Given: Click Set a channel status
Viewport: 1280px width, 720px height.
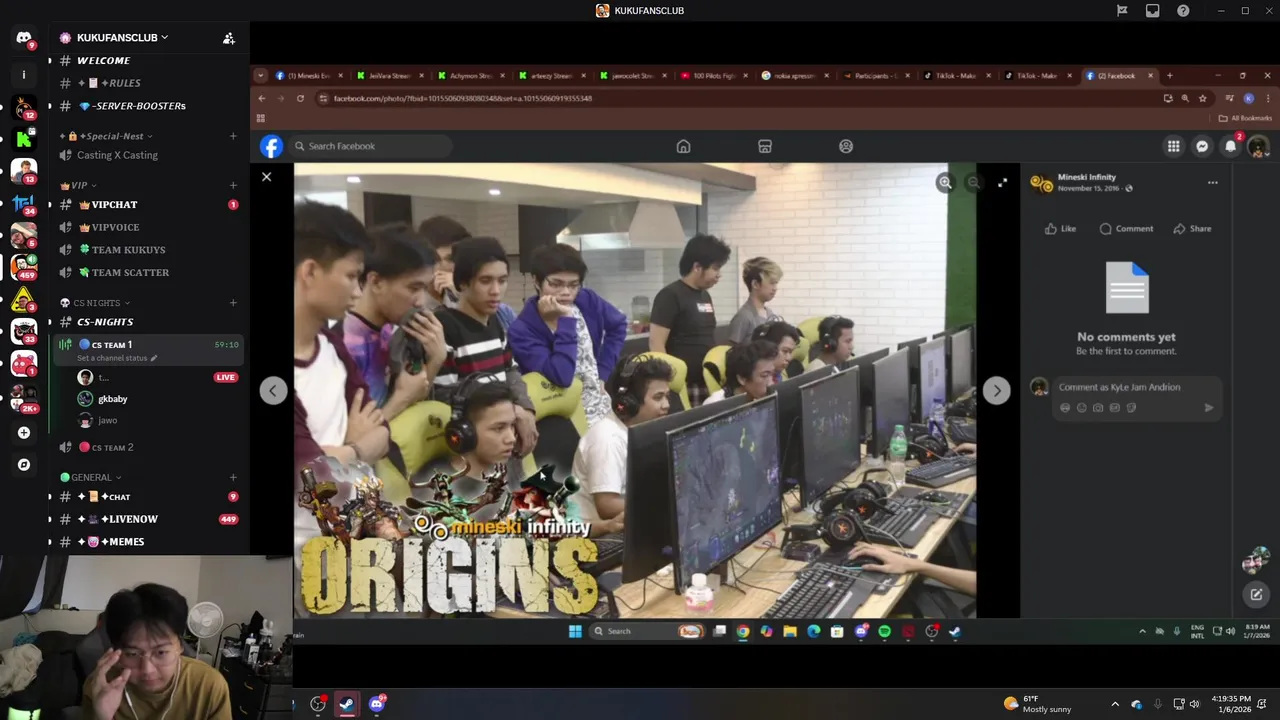Looking at the screenshot, I should point(117,358).
